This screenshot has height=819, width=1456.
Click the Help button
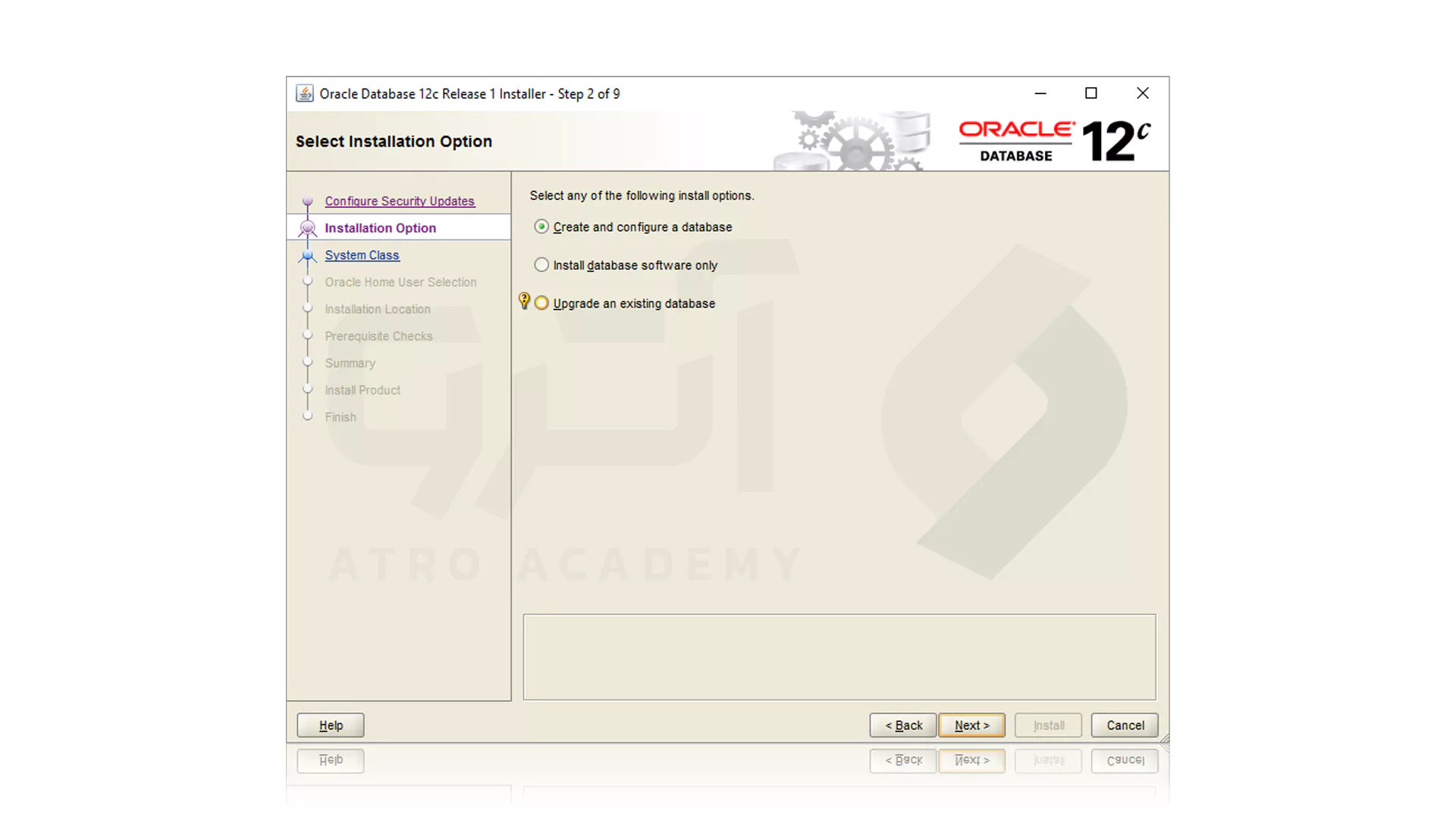point(330,725)
